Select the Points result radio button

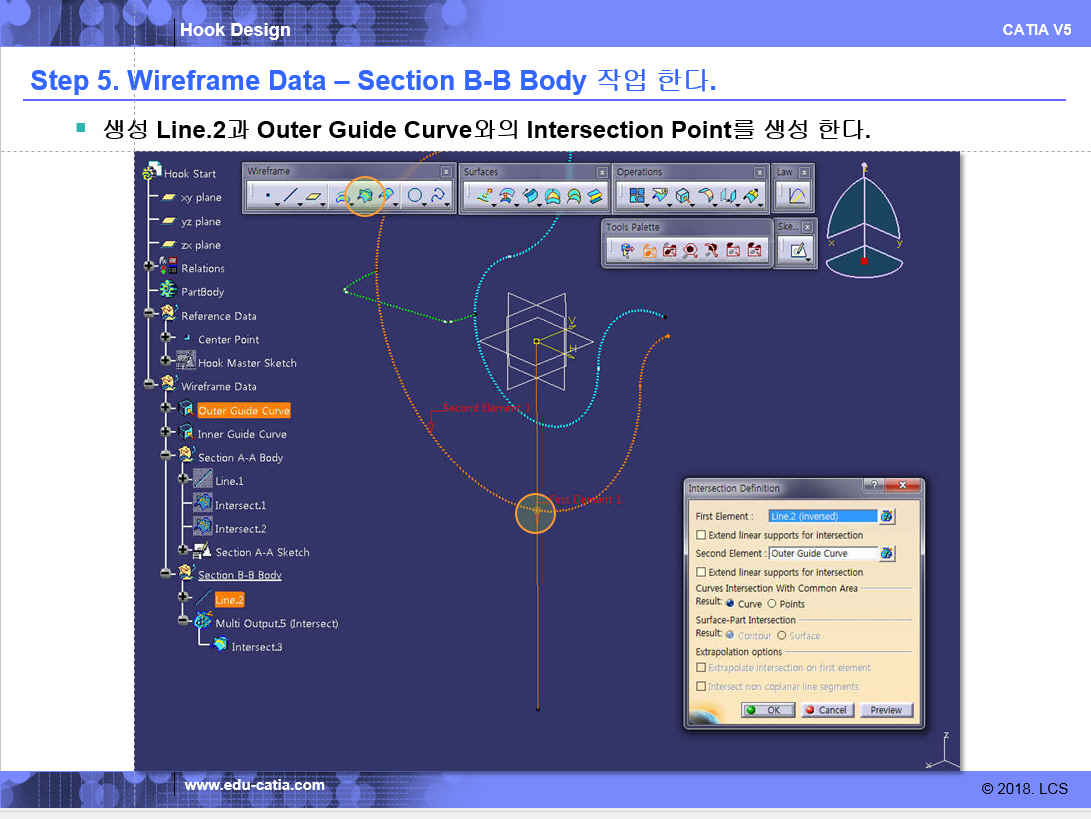tap(772, 604)
